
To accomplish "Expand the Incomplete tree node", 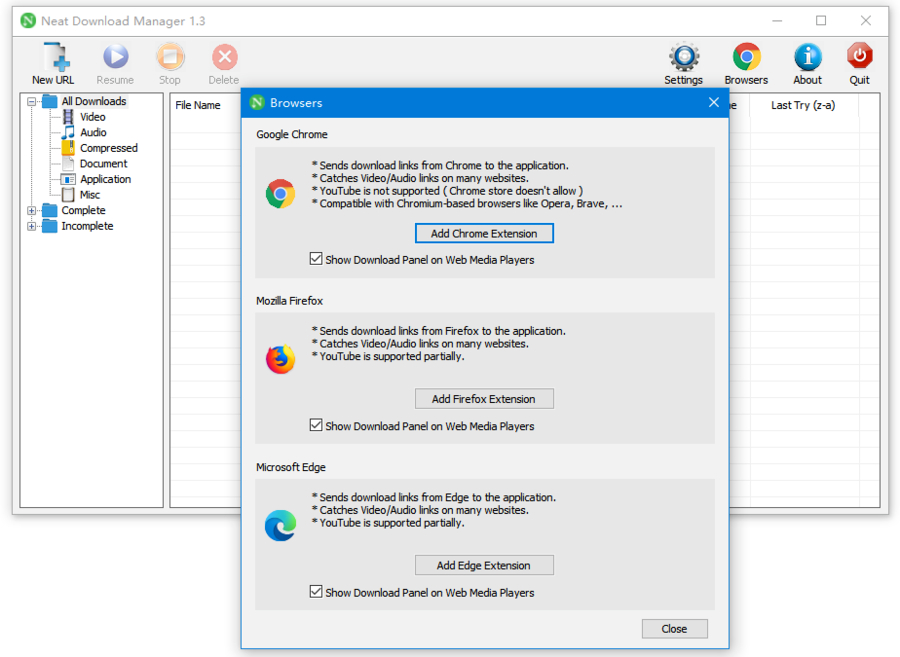I will (32, 226).
